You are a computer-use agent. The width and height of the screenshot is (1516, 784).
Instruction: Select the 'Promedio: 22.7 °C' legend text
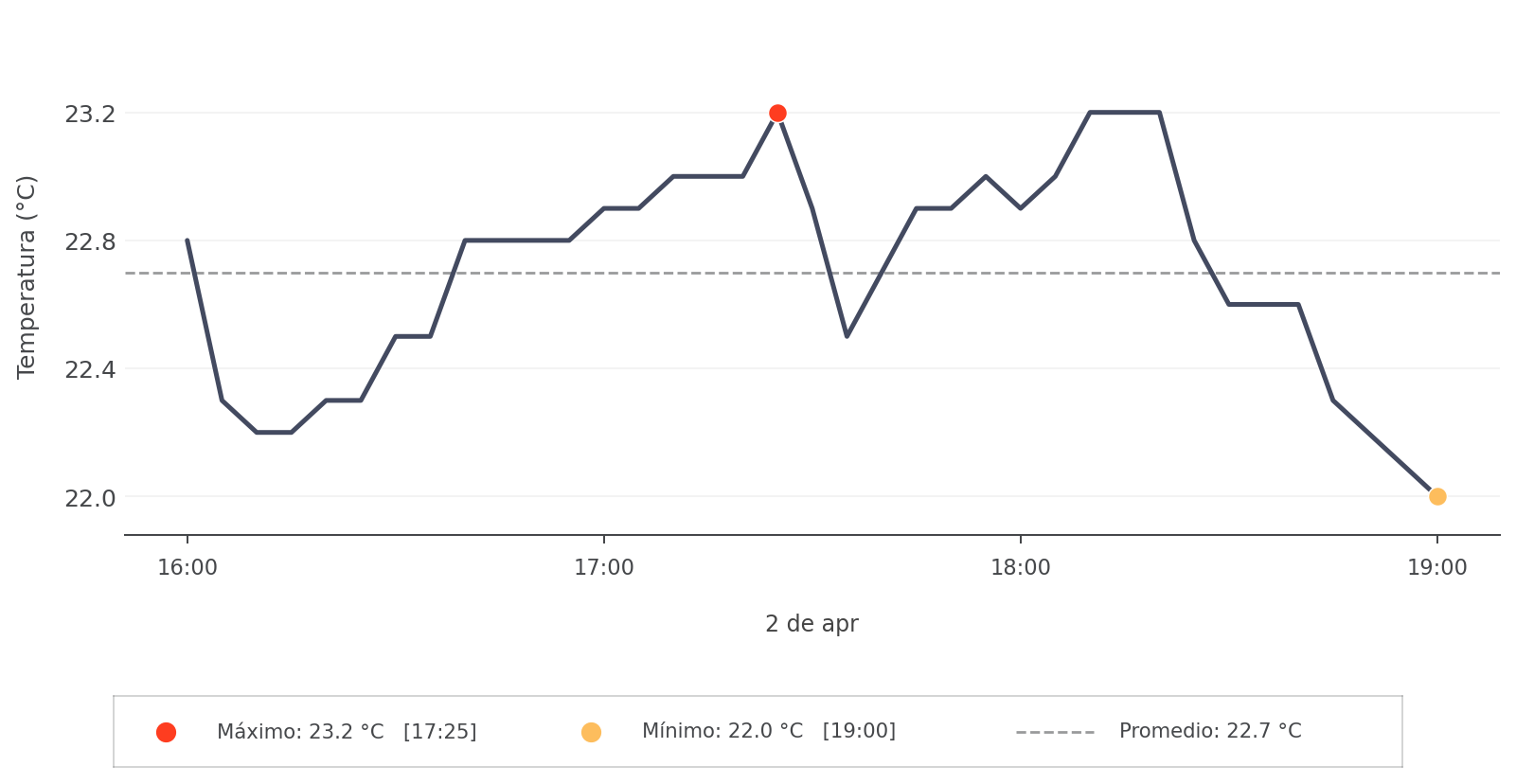(1210, 731)
